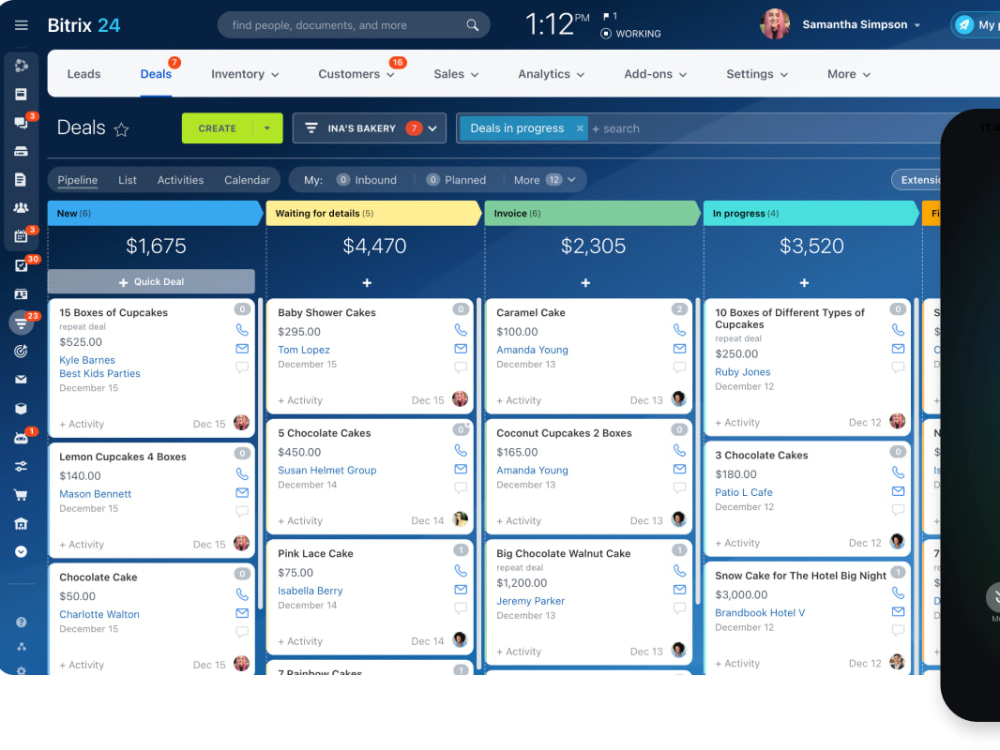
Task: Expand Inventory menu
Action: coord(245,74)
